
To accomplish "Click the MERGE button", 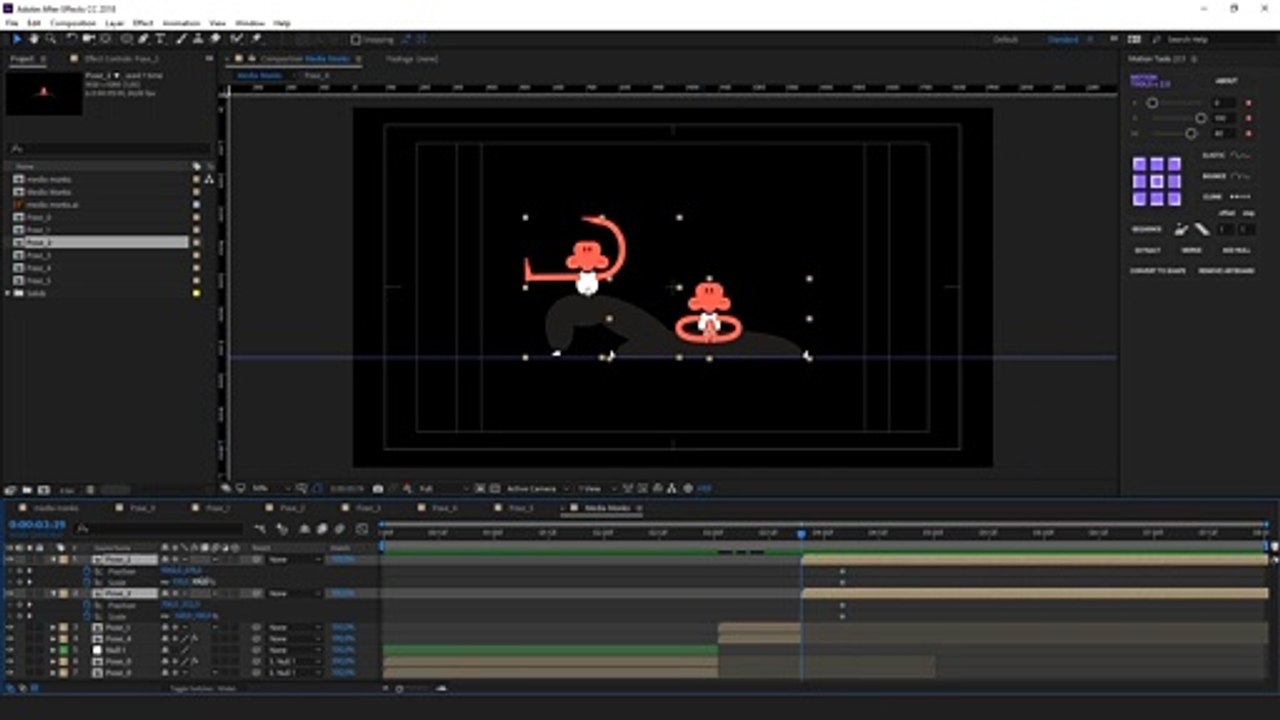I will pos(1191,250).
